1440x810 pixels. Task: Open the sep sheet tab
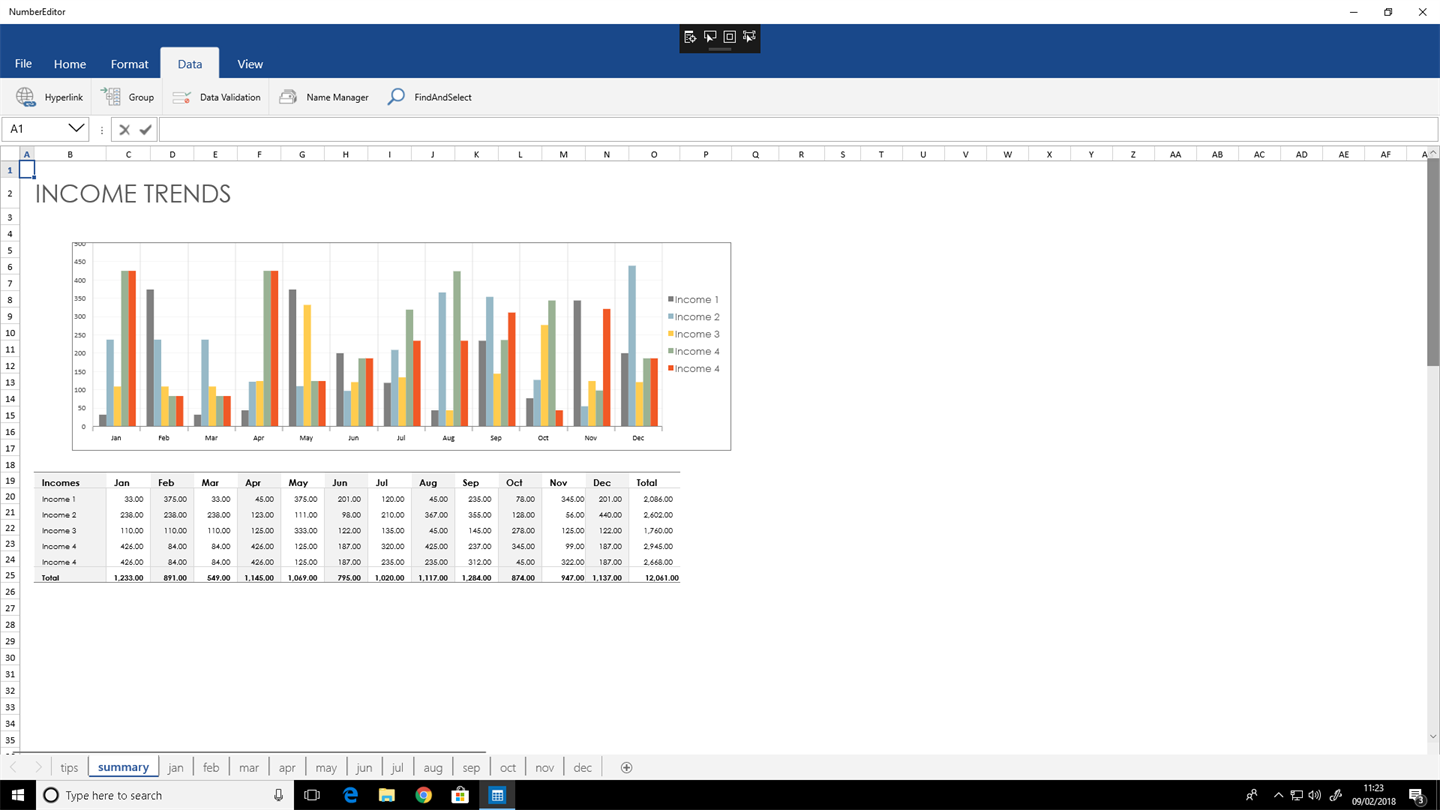[x=471, y=768]
